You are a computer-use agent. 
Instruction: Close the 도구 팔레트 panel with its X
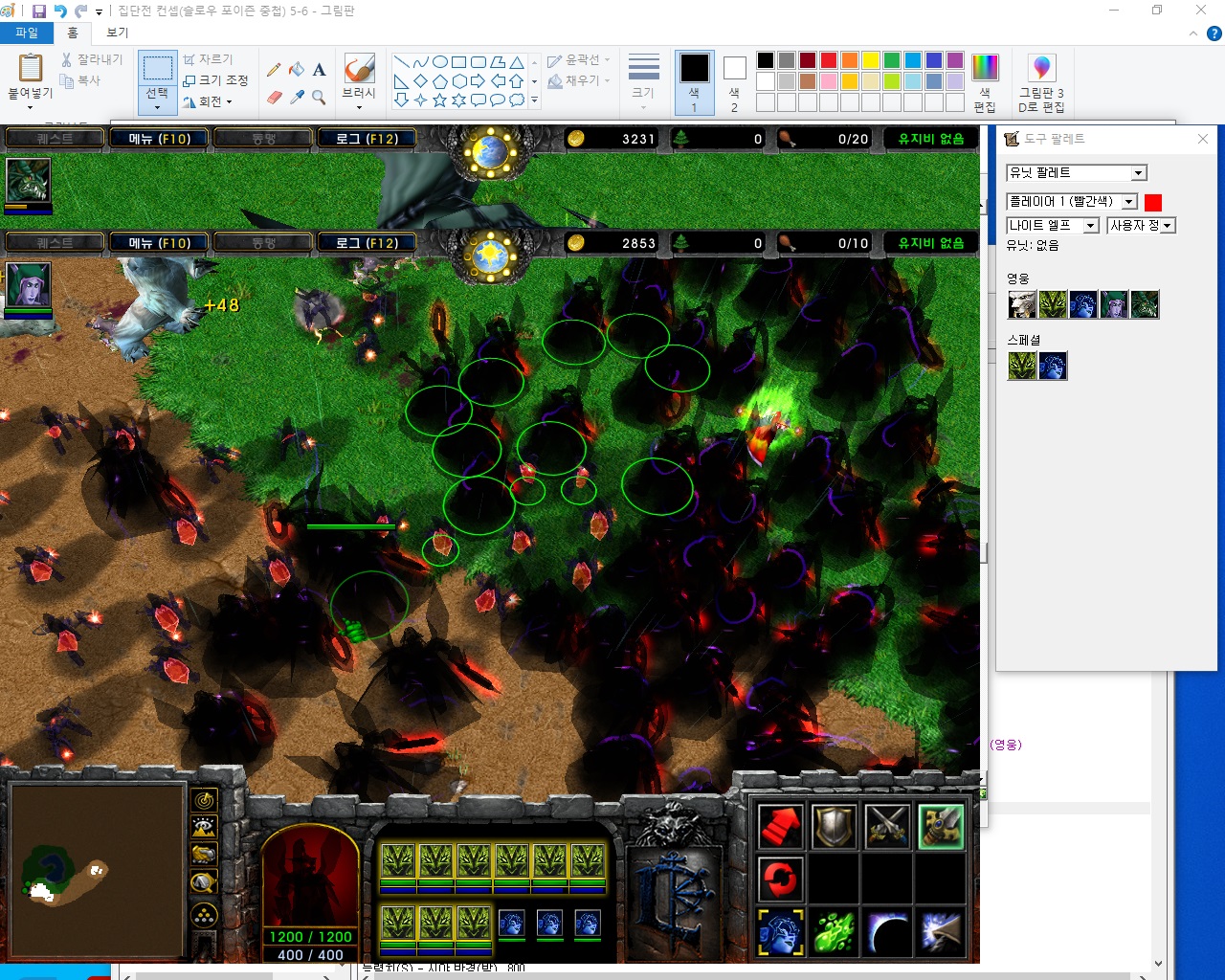coord(1203,139)
